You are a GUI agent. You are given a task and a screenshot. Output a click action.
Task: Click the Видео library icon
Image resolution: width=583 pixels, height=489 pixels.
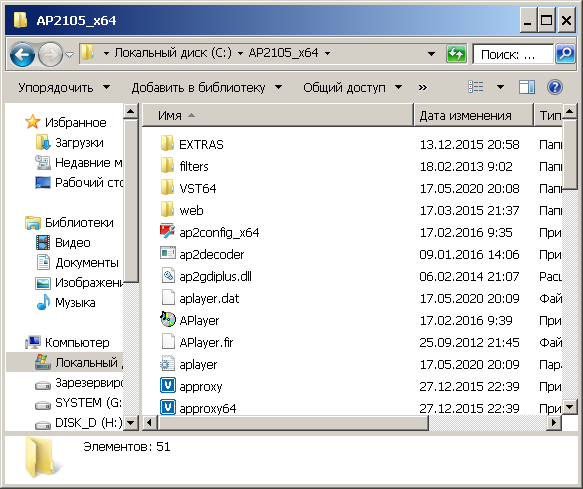pyautogui.click(x=43, y=242)
